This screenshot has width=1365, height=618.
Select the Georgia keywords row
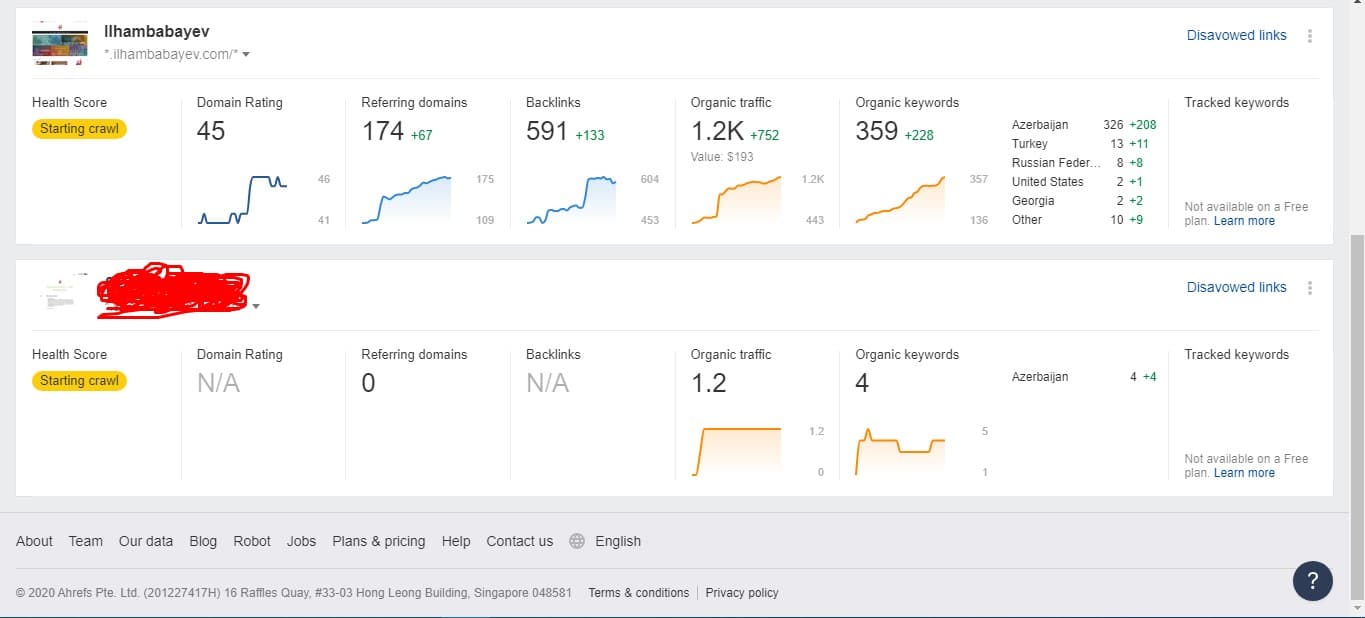[1084, 201]
